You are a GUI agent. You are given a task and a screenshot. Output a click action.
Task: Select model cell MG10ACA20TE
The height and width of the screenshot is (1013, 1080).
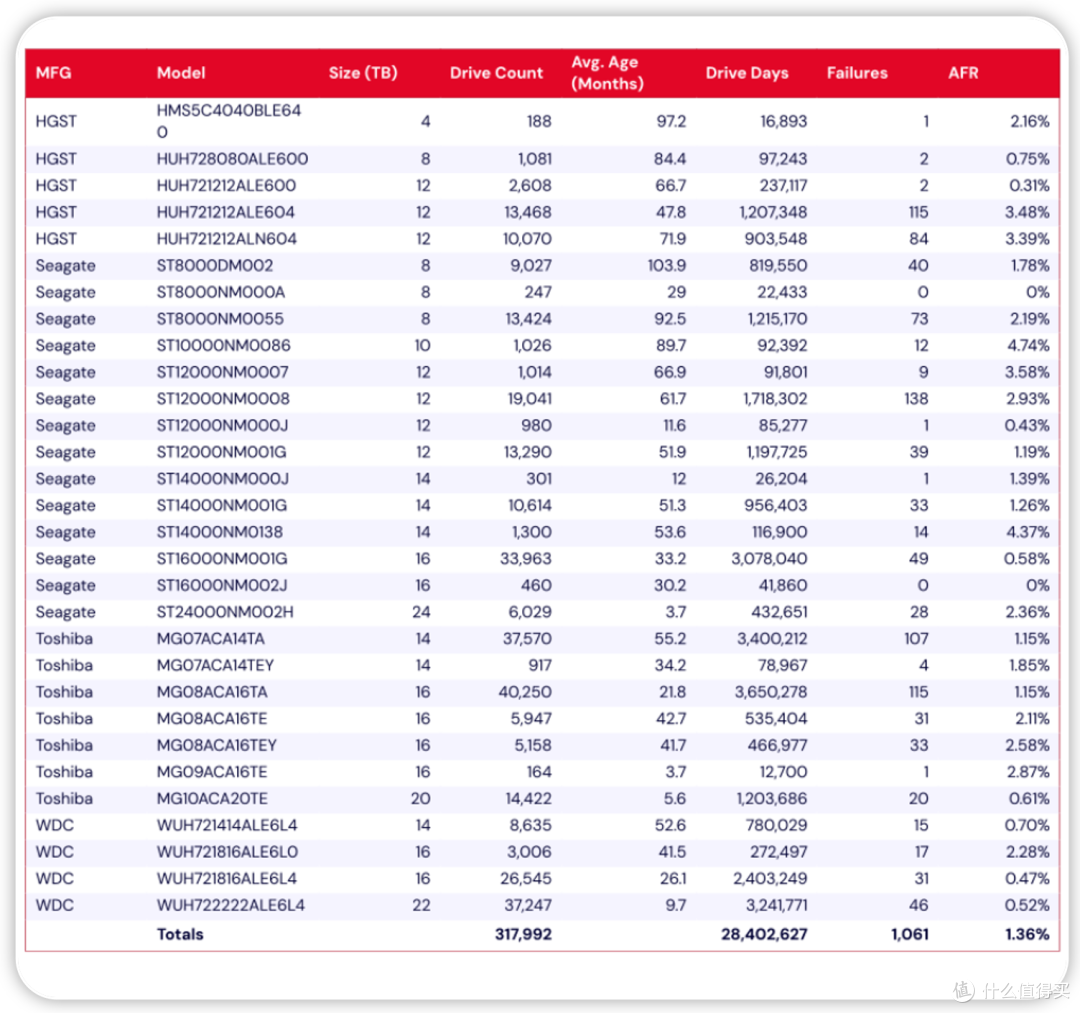[x=212, y=799]
